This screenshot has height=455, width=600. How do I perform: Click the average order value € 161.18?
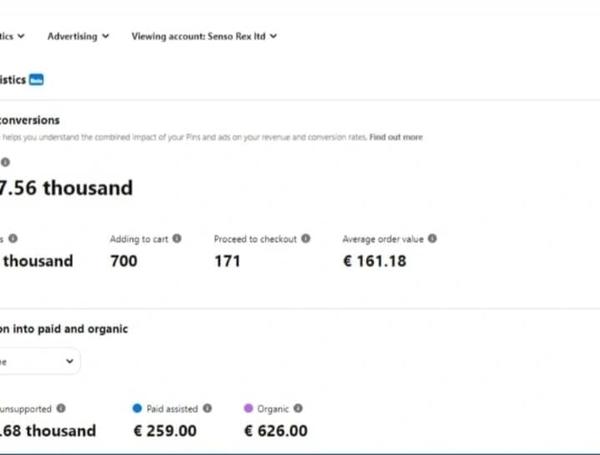coord(374,261)
